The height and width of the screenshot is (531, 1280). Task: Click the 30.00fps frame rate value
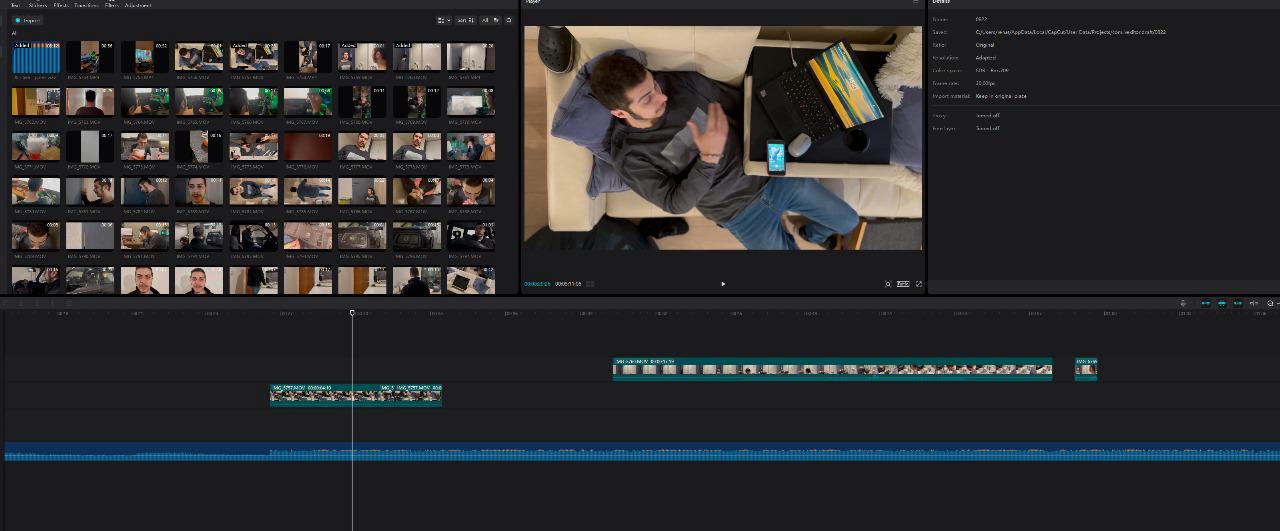click(x=987, y=83)
